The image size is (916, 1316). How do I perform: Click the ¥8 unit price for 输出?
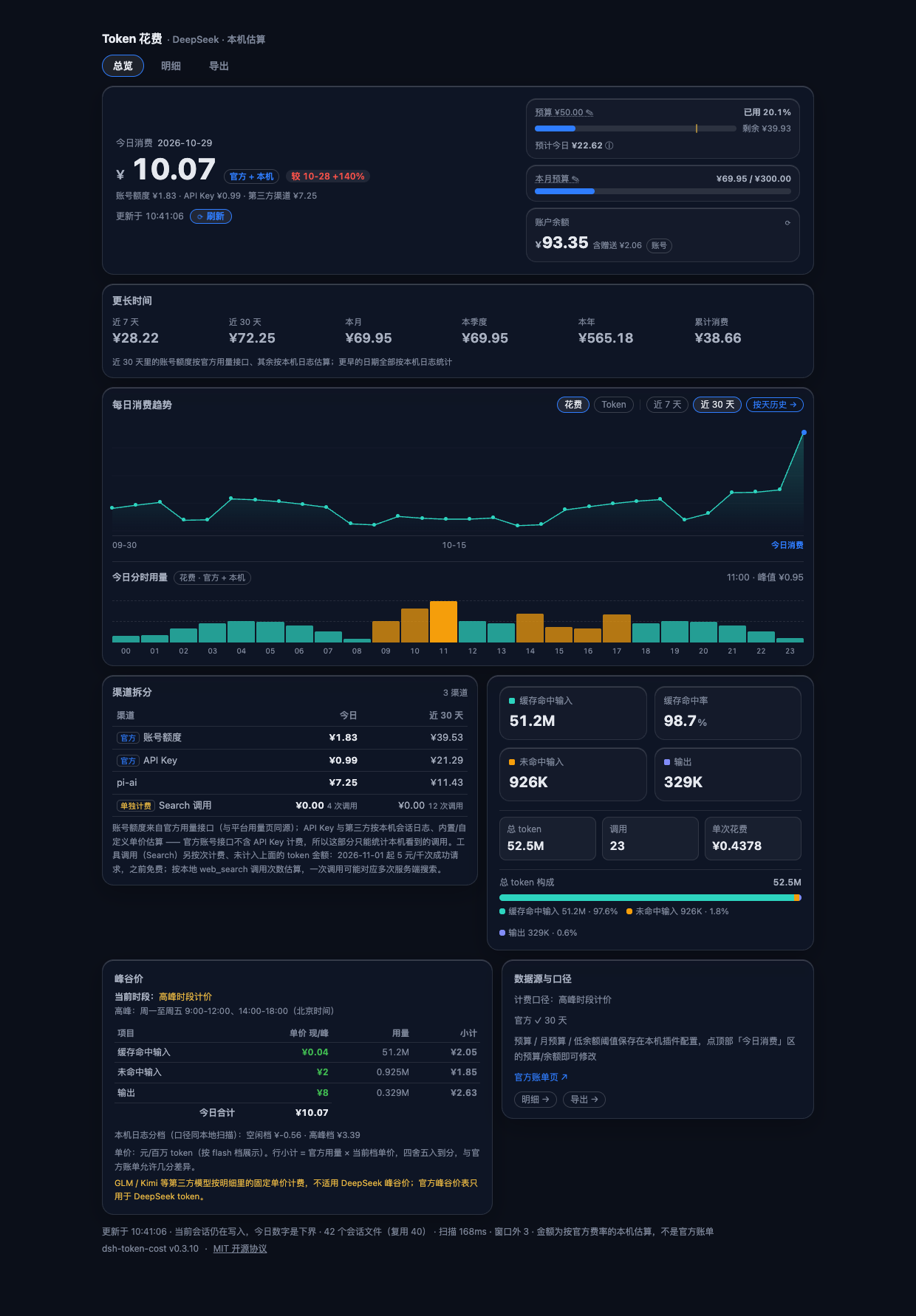(x=322, y=1093)
